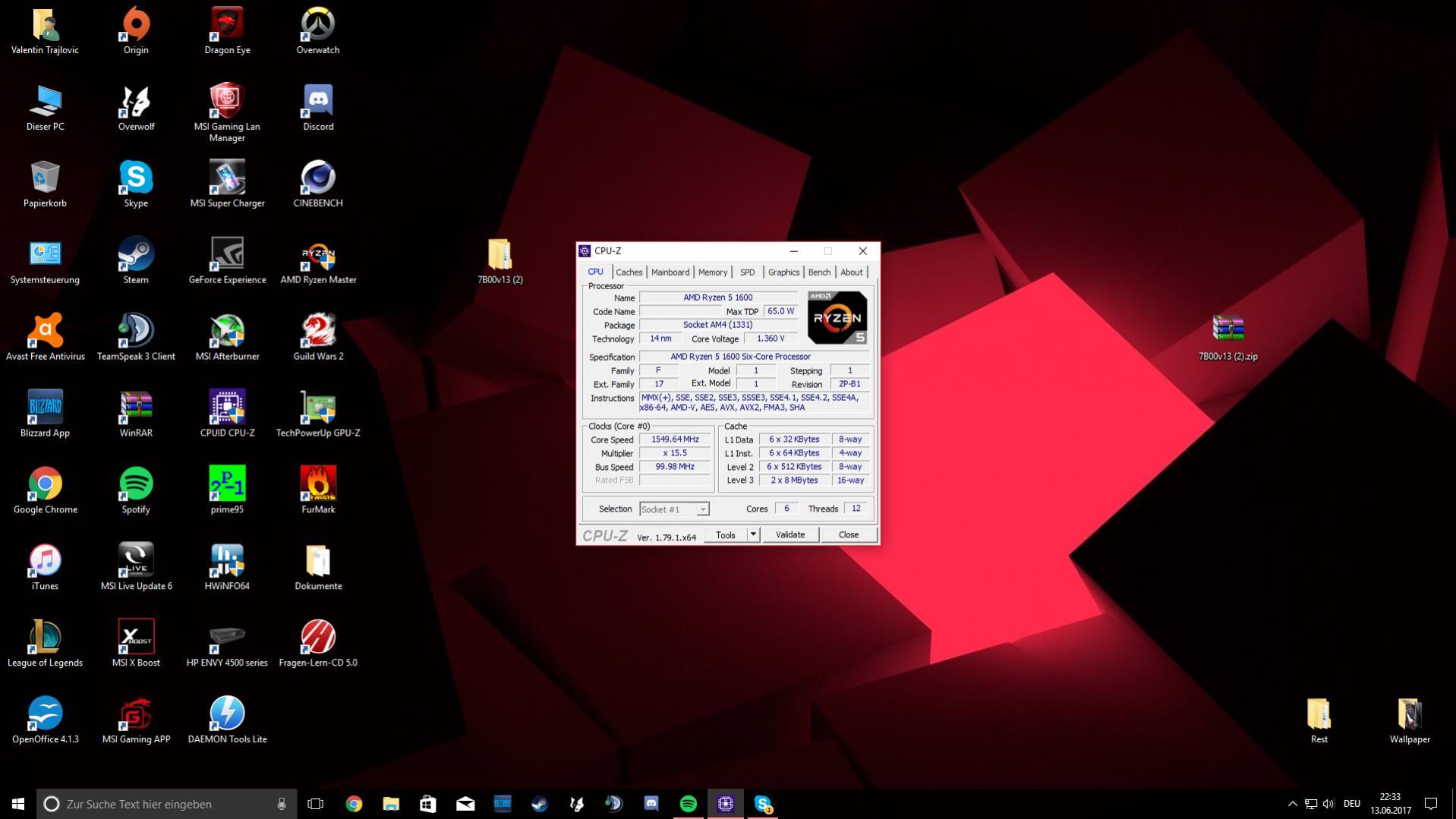Click the Validate button
The width and height of the screenshot is (1456, 819).
coord(789,534)
